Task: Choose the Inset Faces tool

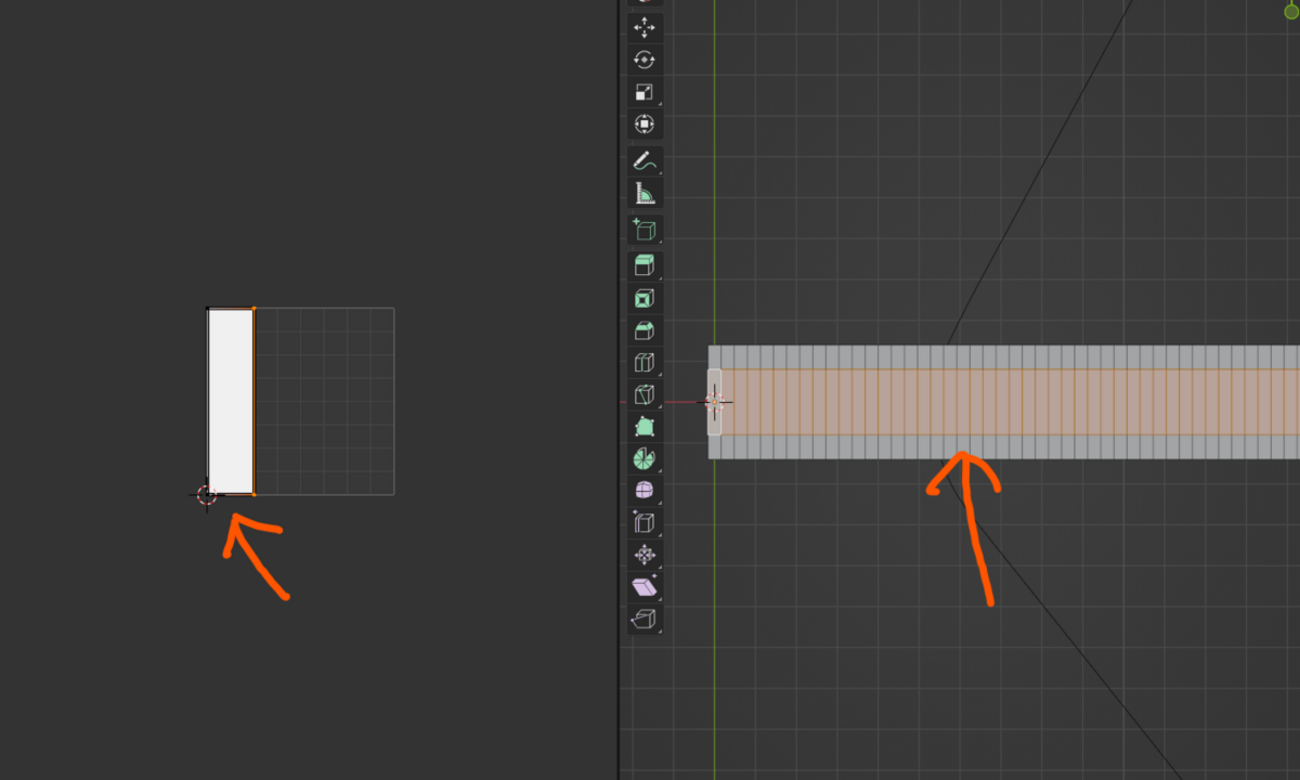Action: [x=645, y=299]
